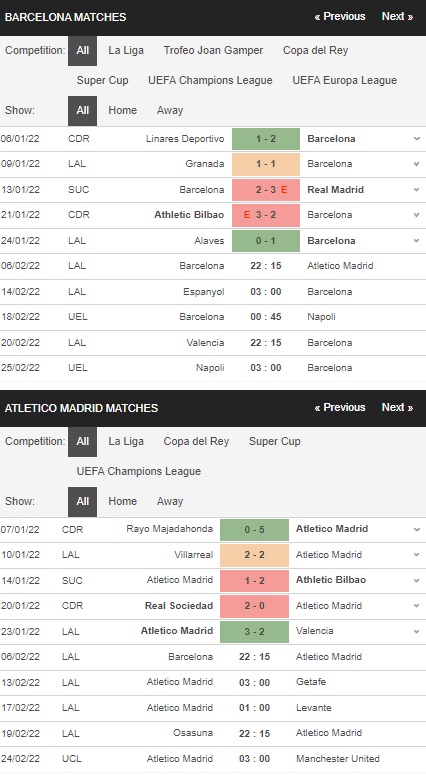Image resolution: width=426 pixels, height=781 pixels.
Task: Show only Barcelona Away matches
Action: point(170,111)
